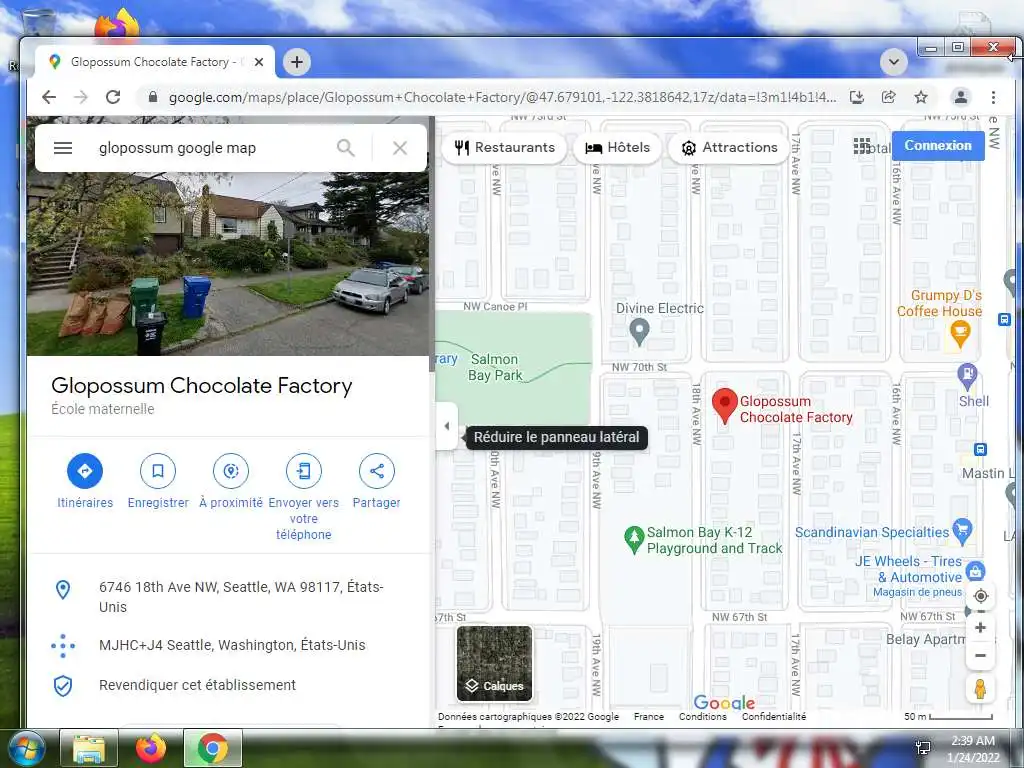
Task: Open the Google apps grid icon
Action: point(861,146)
